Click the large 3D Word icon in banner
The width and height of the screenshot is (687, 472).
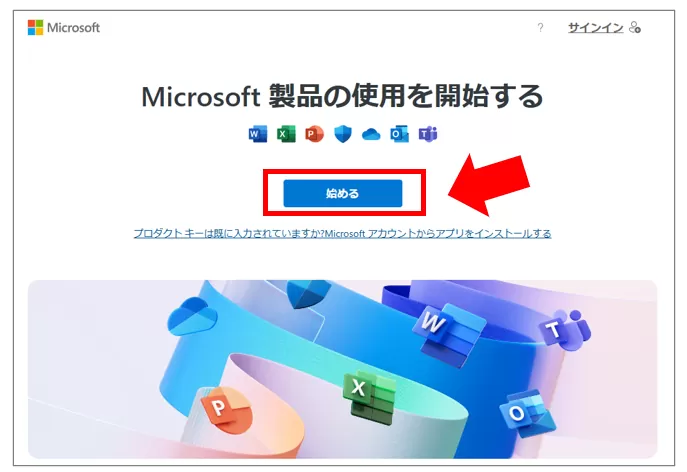click(448, 333)
